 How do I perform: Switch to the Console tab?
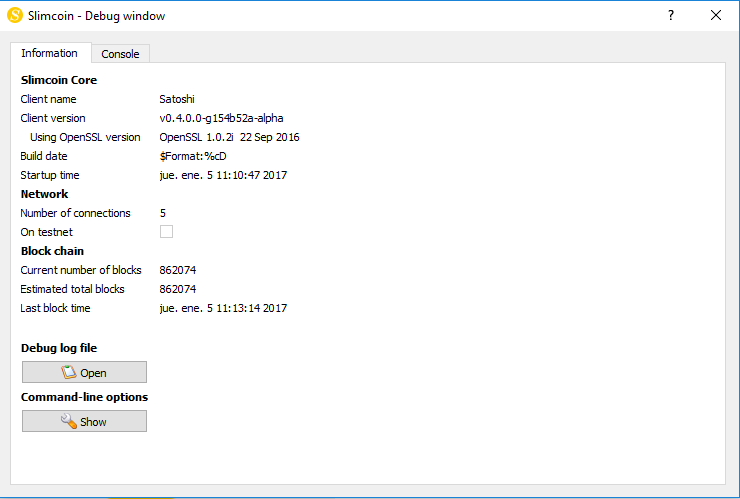click(x=120, y=54)
